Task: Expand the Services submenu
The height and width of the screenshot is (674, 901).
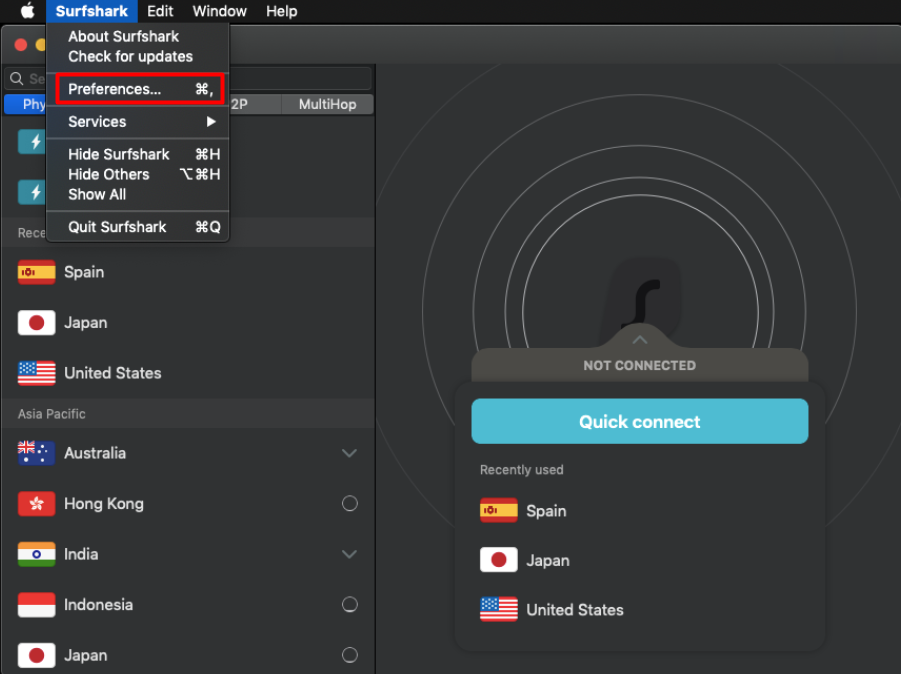Action: 138,121
